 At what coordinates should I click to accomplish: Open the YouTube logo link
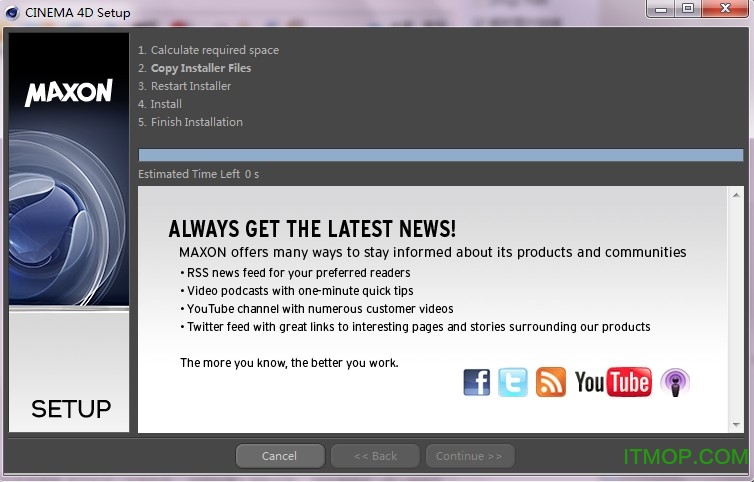pos(612,381)
